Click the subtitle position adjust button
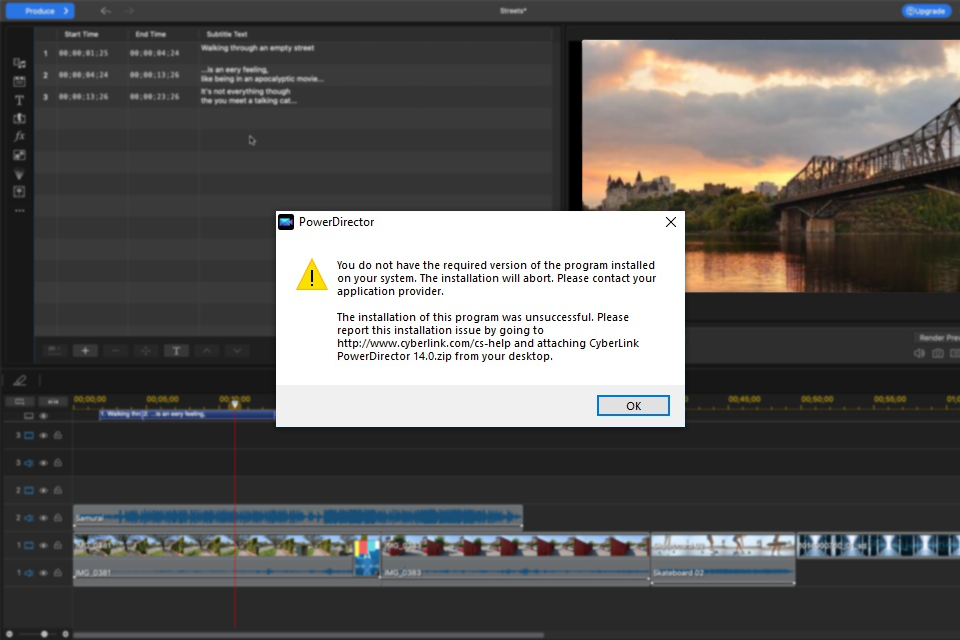The image size is (960, 640). click(x=146, y=350)
